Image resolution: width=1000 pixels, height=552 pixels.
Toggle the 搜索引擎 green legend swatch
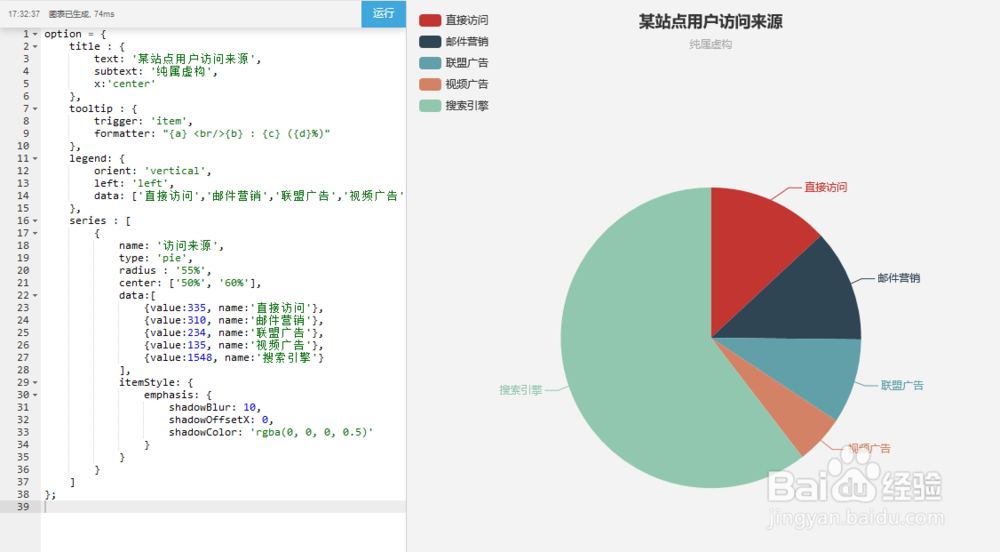[x=430, y=106]
